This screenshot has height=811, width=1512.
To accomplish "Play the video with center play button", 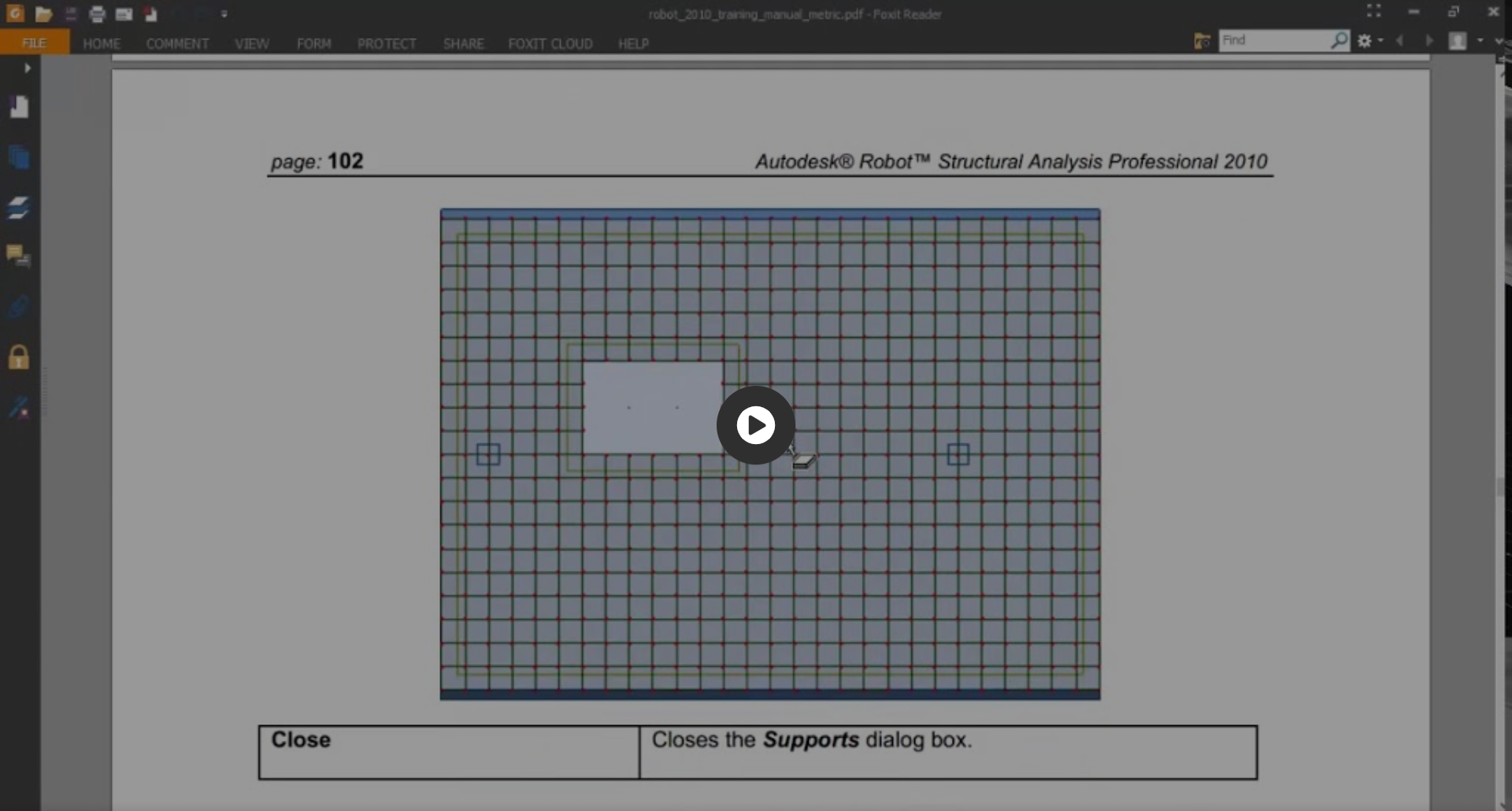I will point(755,425).
